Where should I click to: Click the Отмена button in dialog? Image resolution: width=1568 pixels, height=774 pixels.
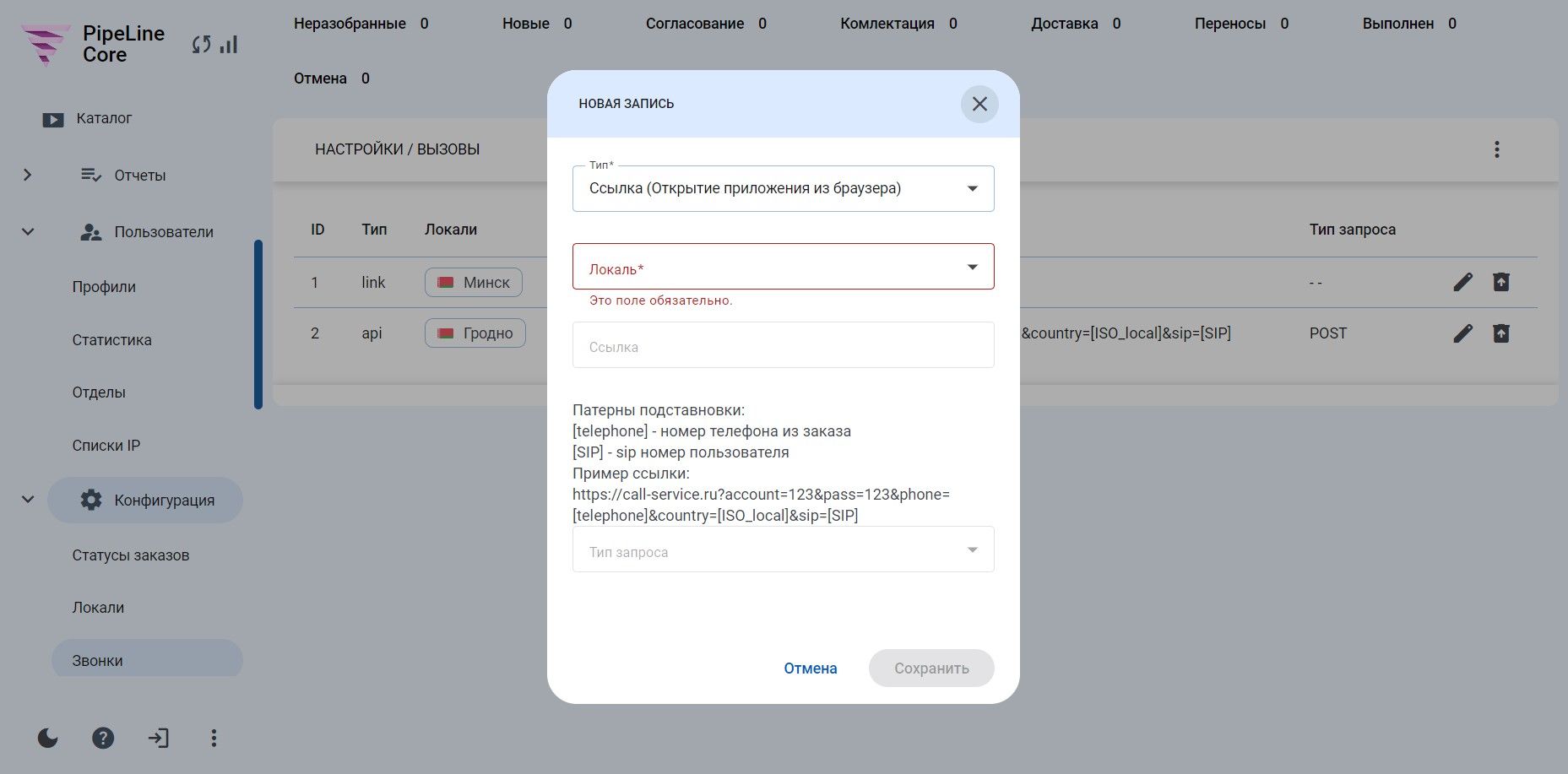point(811,668)
